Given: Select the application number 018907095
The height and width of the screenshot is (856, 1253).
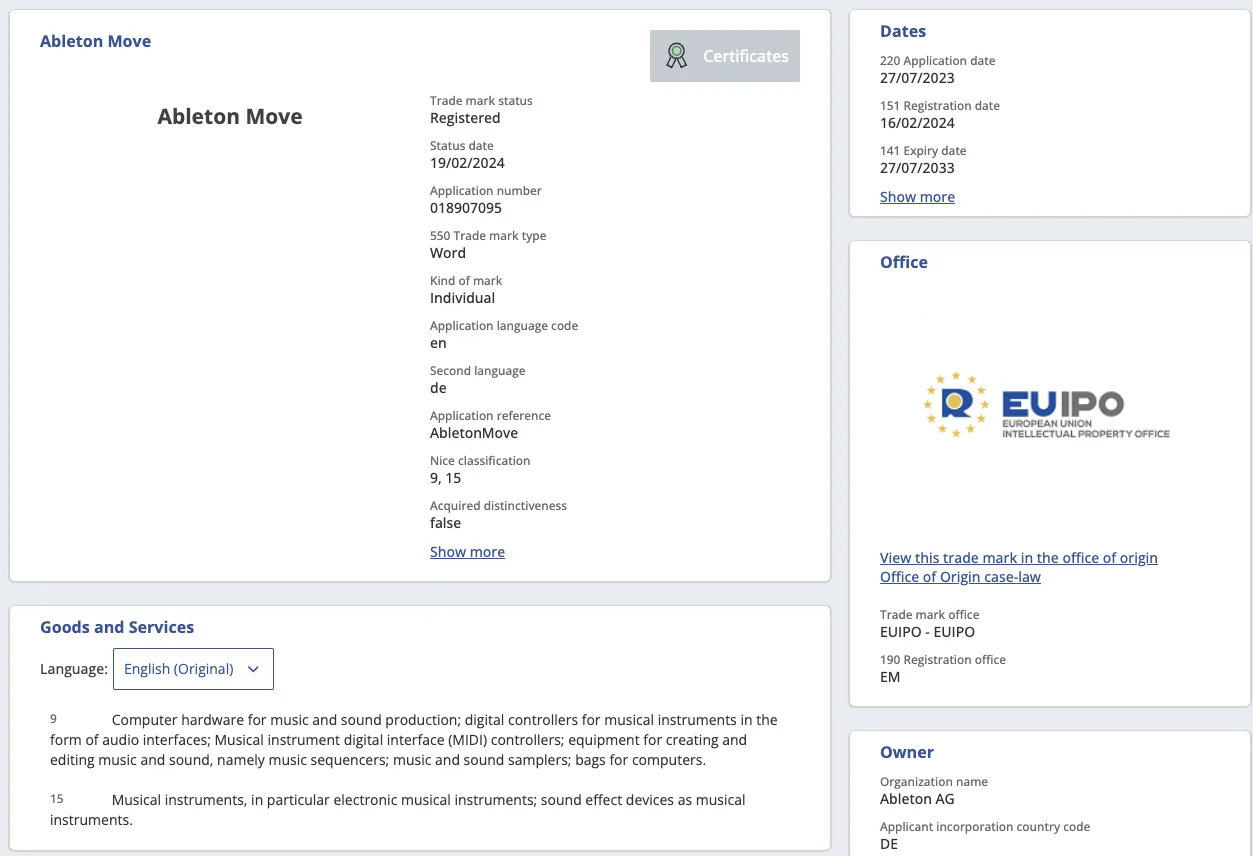Looking at the screenshot, I should point(466,208).
